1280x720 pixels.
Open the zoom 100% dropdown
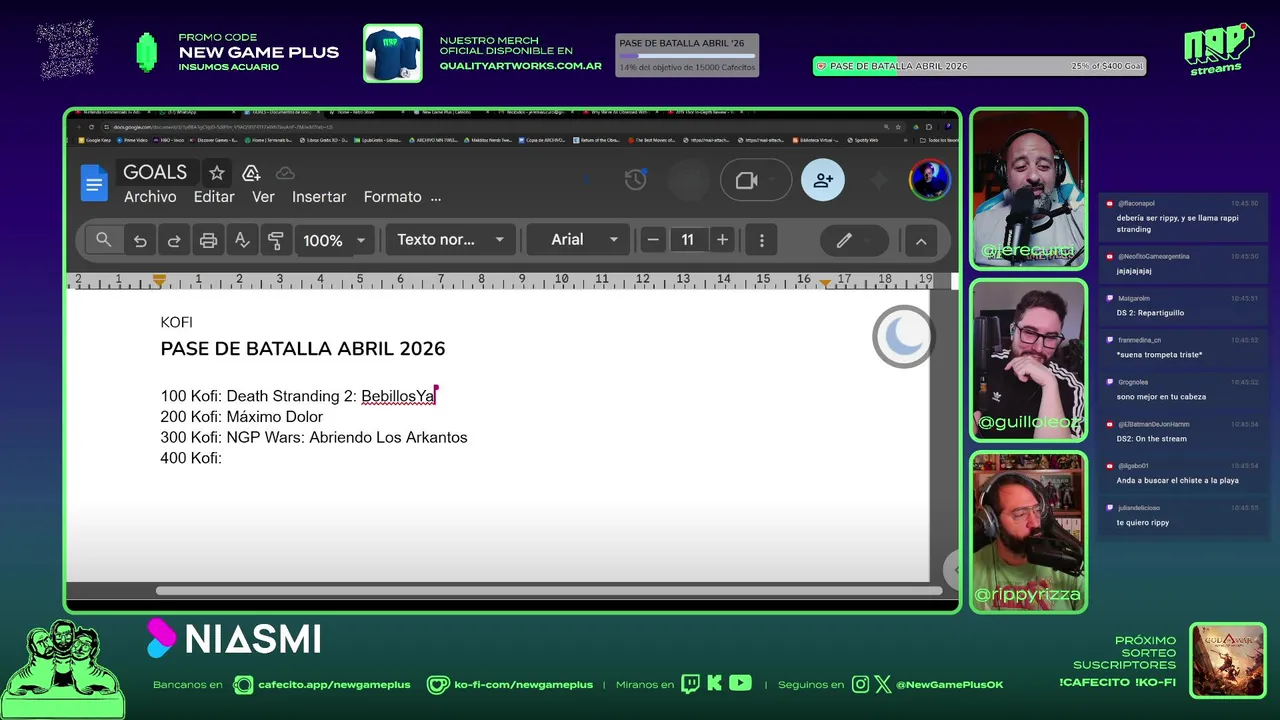pyautogui.click(x=335, y=240)
